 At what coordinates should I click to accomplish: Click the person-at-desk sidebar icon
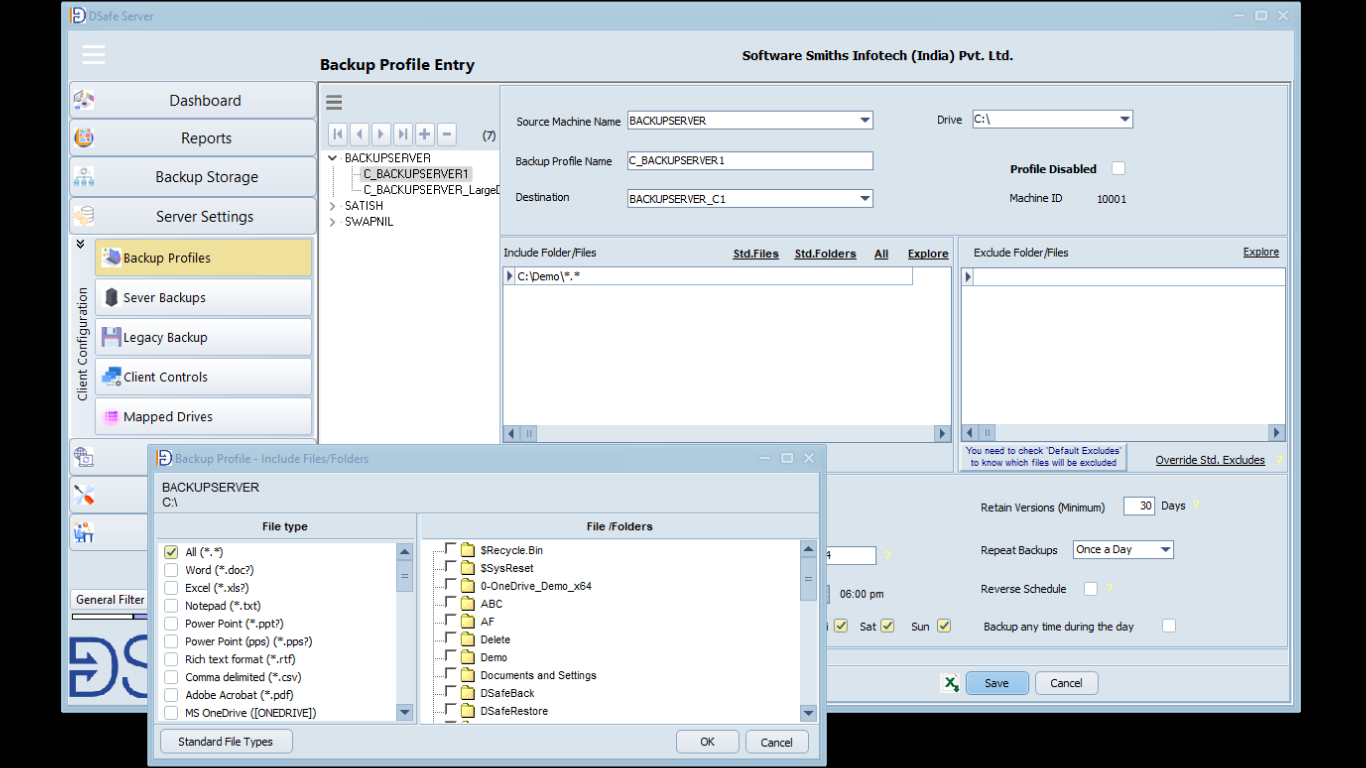pos(84,533)
